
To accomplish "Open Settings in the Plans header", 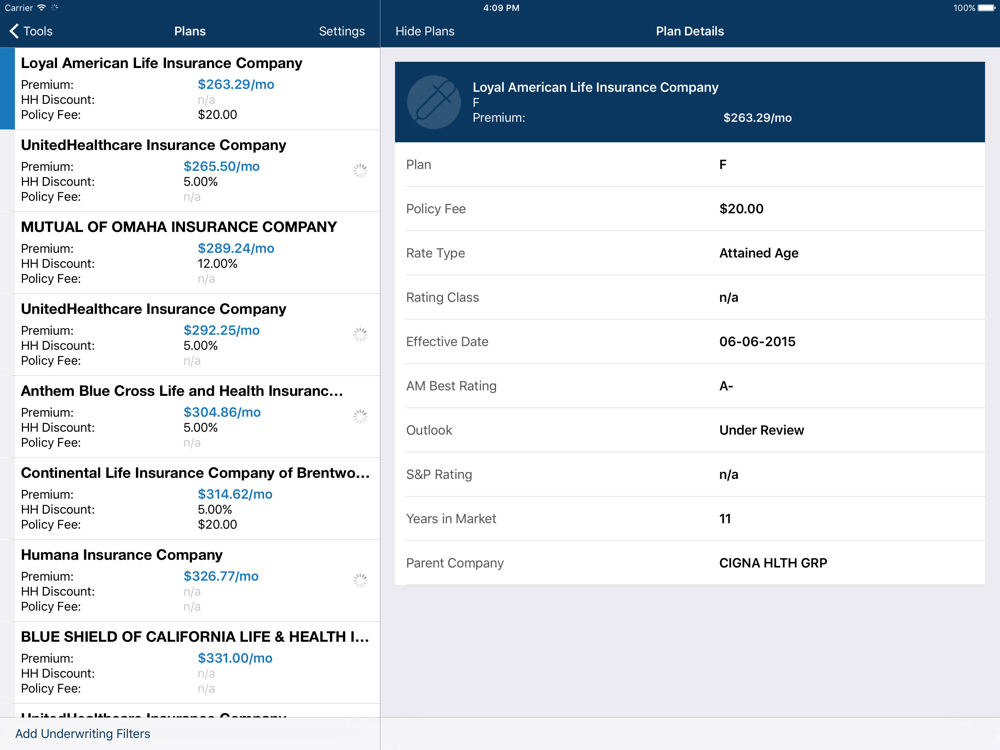I will pos(342,31).
